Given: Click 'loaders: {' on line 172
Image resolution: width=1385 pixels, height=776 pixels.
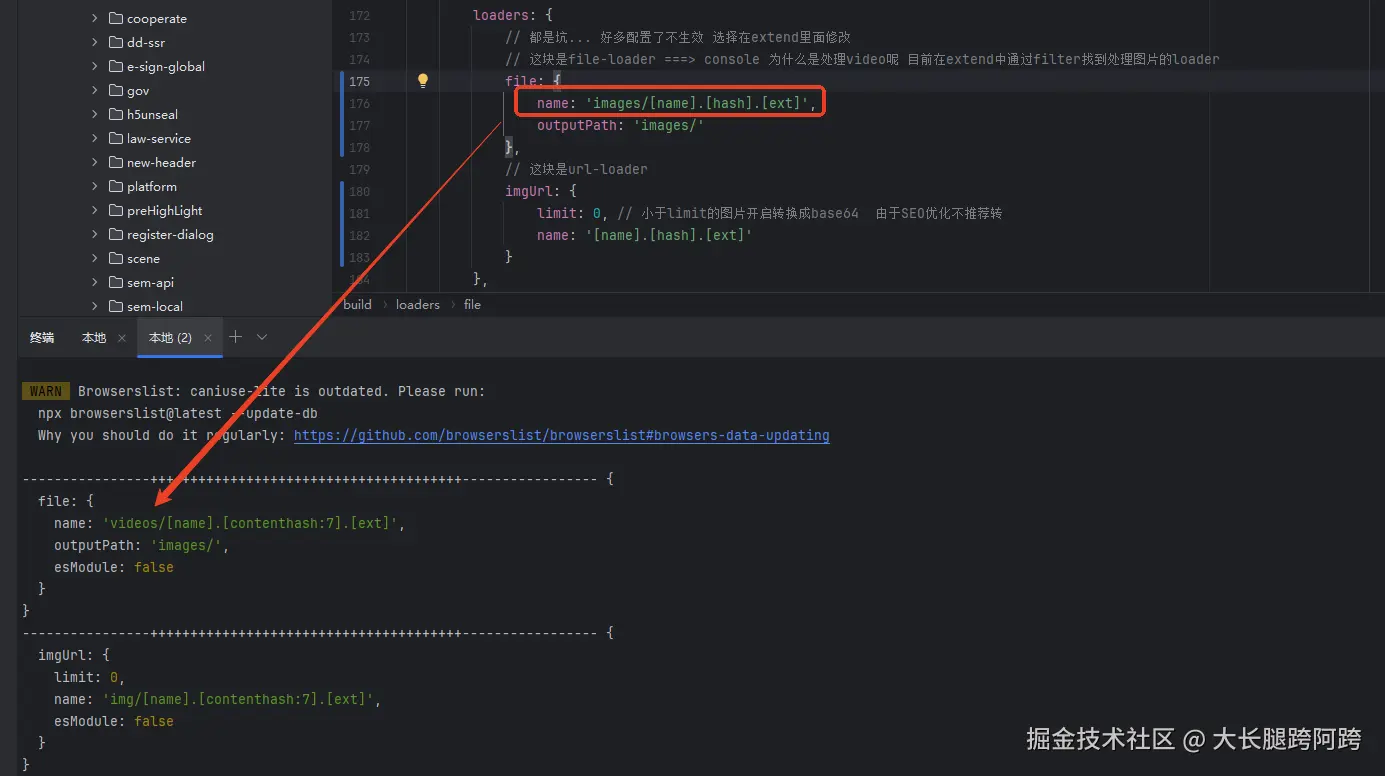Looking at the screenshot, I should 512,15.
